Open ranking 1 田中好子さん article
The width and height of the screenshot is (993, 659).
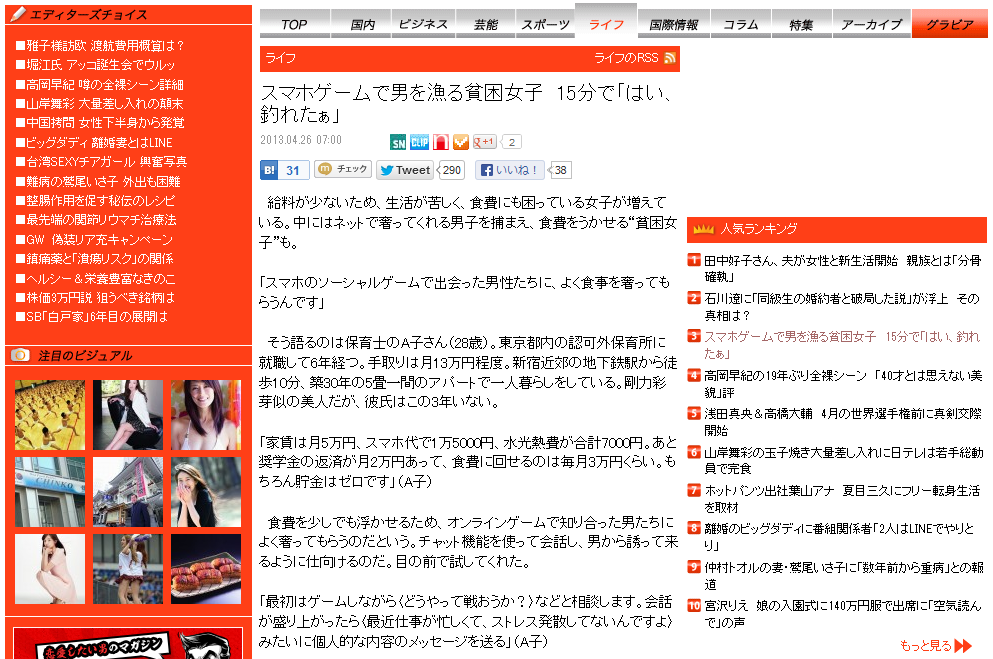842,268
